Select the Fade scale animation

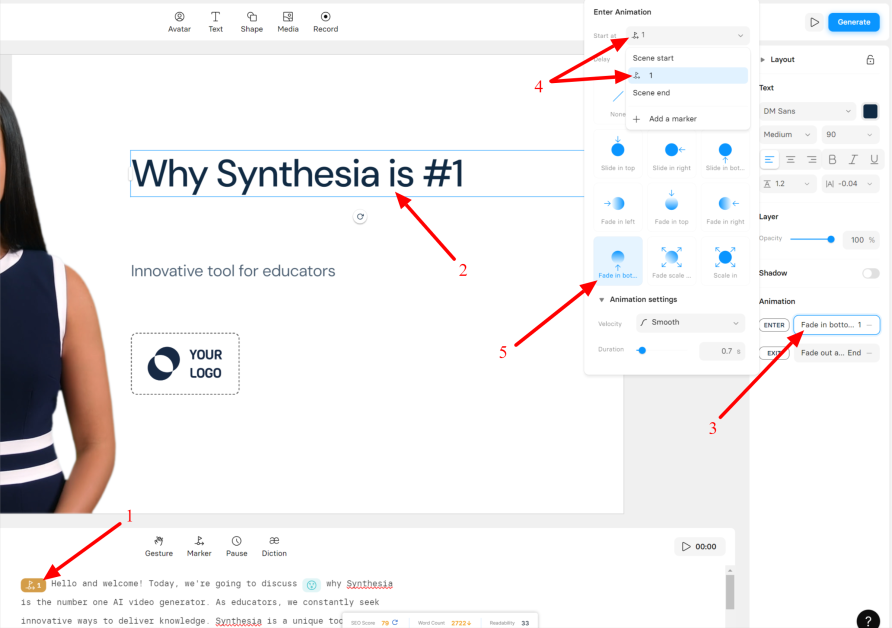(x=671, y=260)
